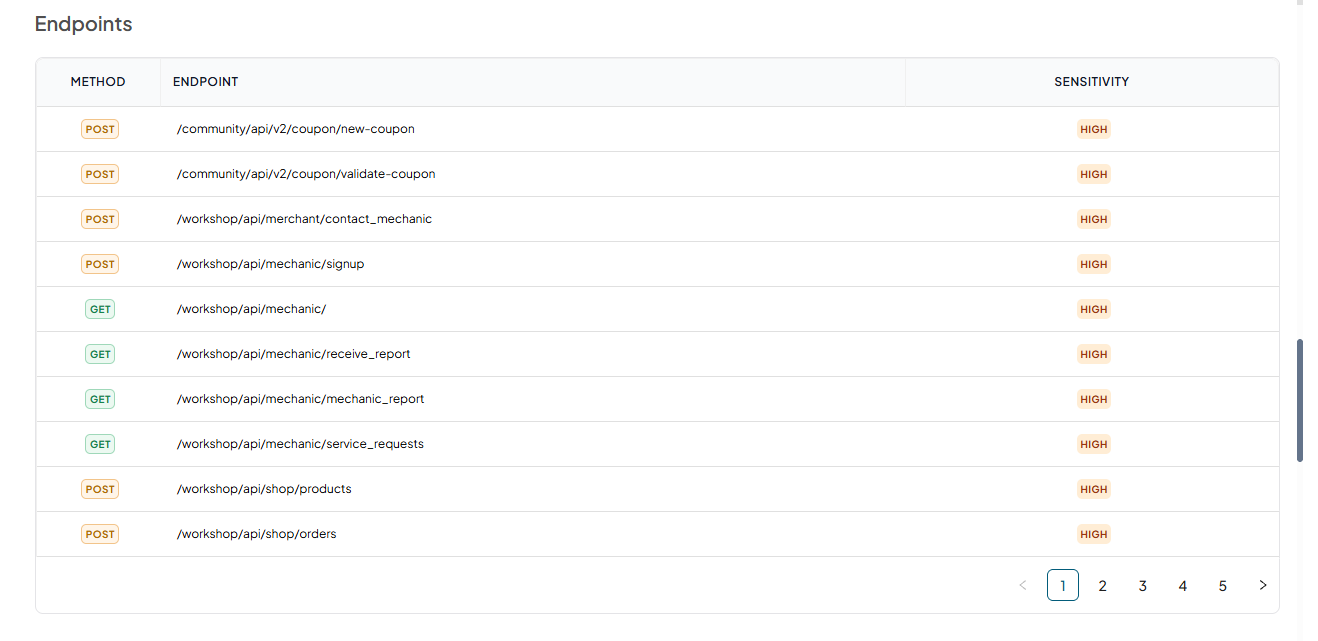This screenshot has height=641, width=1318.
Task: Click HIGH sensitivity badge for shop/orders
Action: click(1094, 534)
